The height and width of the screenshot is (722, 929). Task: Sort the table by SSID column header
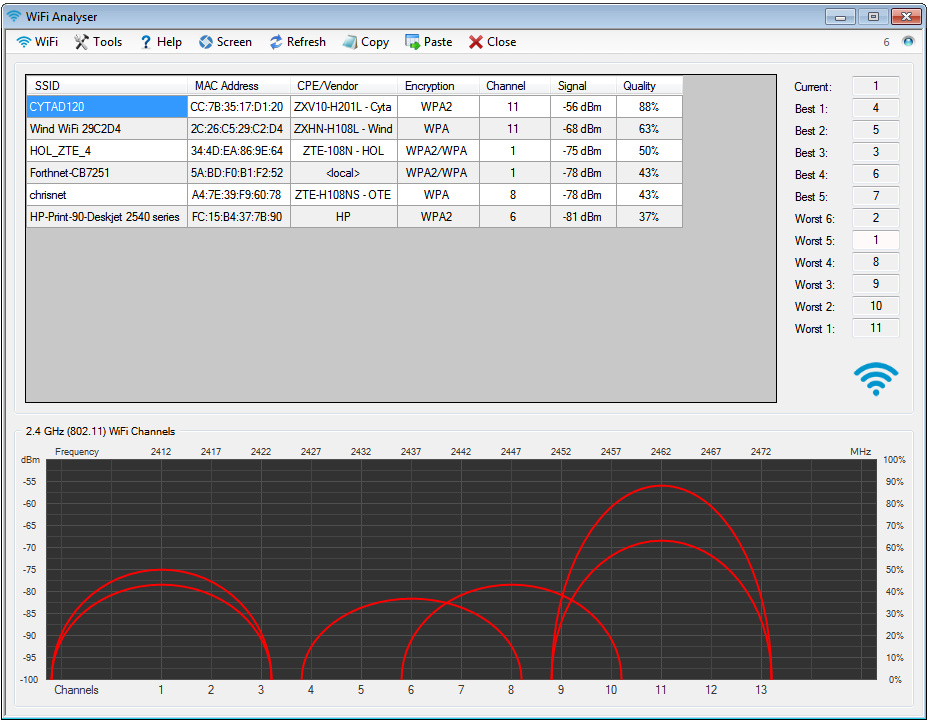(106, 86)
